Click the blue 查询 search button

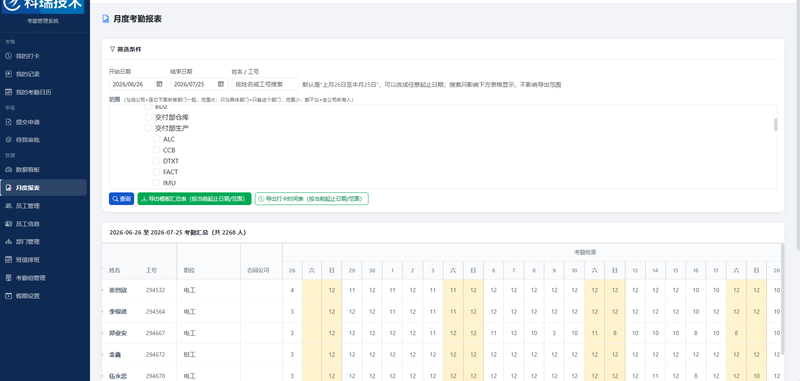[121, 199]
